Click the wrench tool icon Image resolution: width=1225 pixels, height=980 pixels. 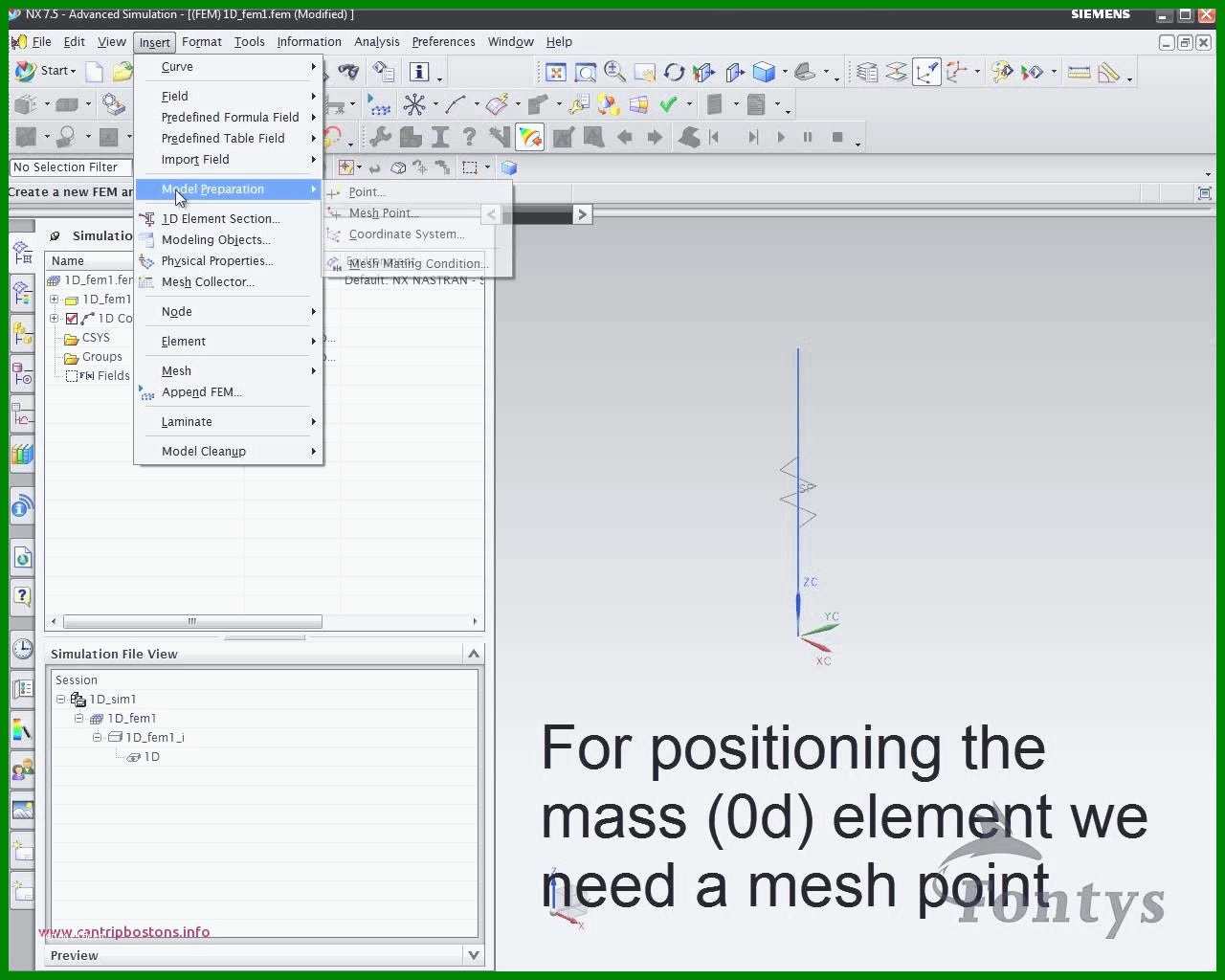380,137
